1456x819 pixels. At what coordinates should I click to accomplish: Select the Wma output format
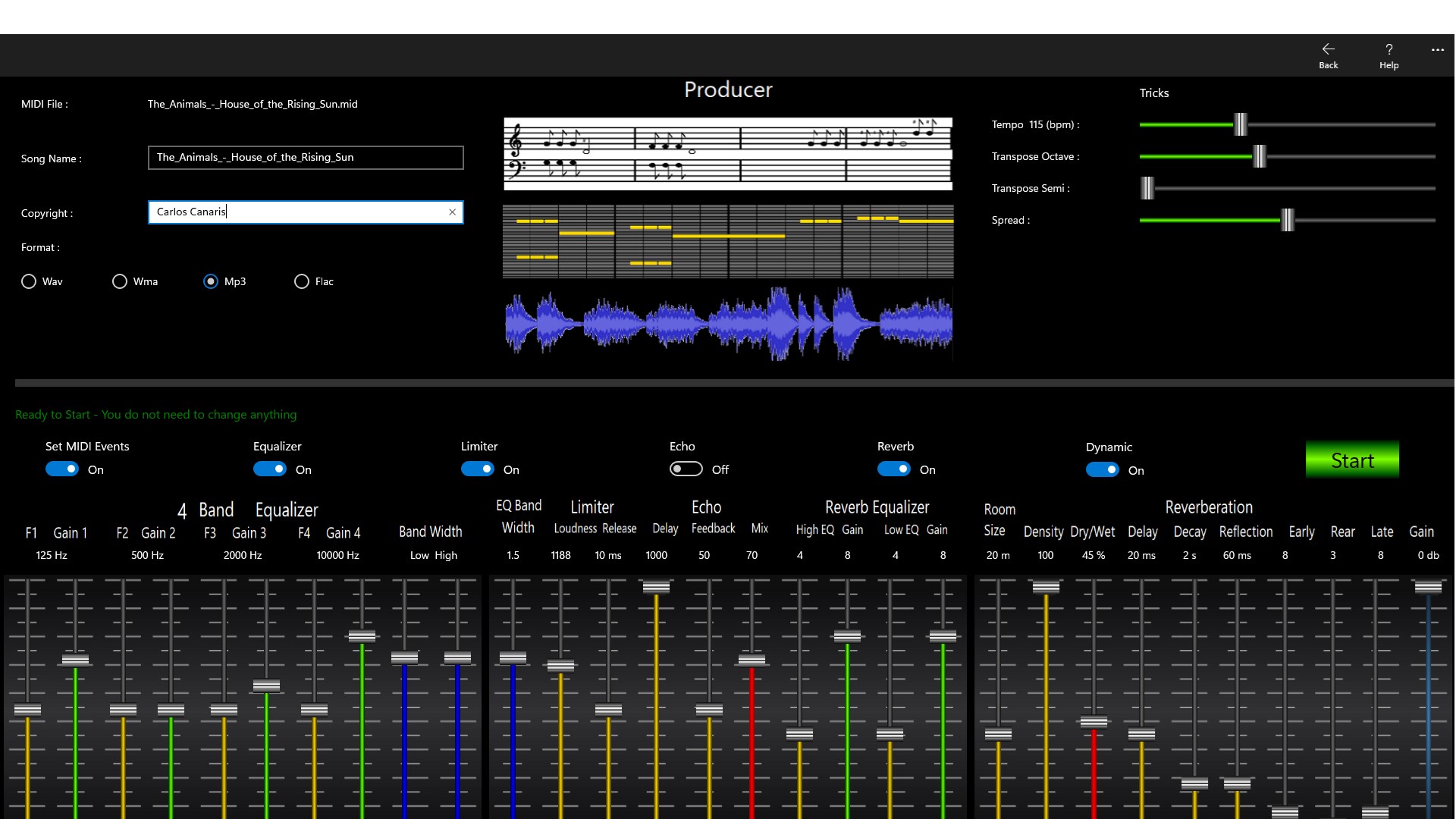coord(120,281)
